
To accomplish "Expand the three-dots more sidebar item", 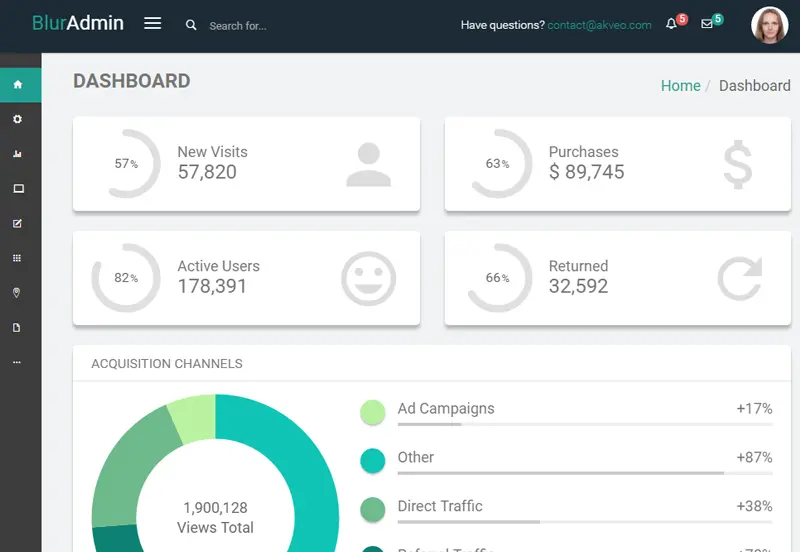I will coord(17,362).
